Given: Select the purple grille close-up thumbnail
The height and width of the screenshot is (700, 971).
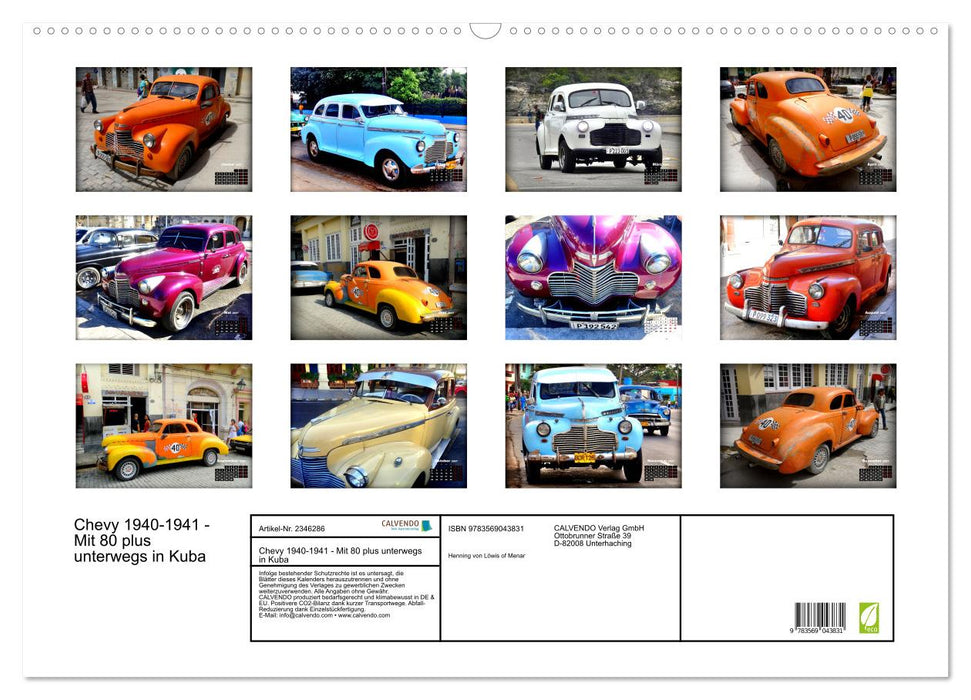Looking at the screenshot, I should point(593,278).
